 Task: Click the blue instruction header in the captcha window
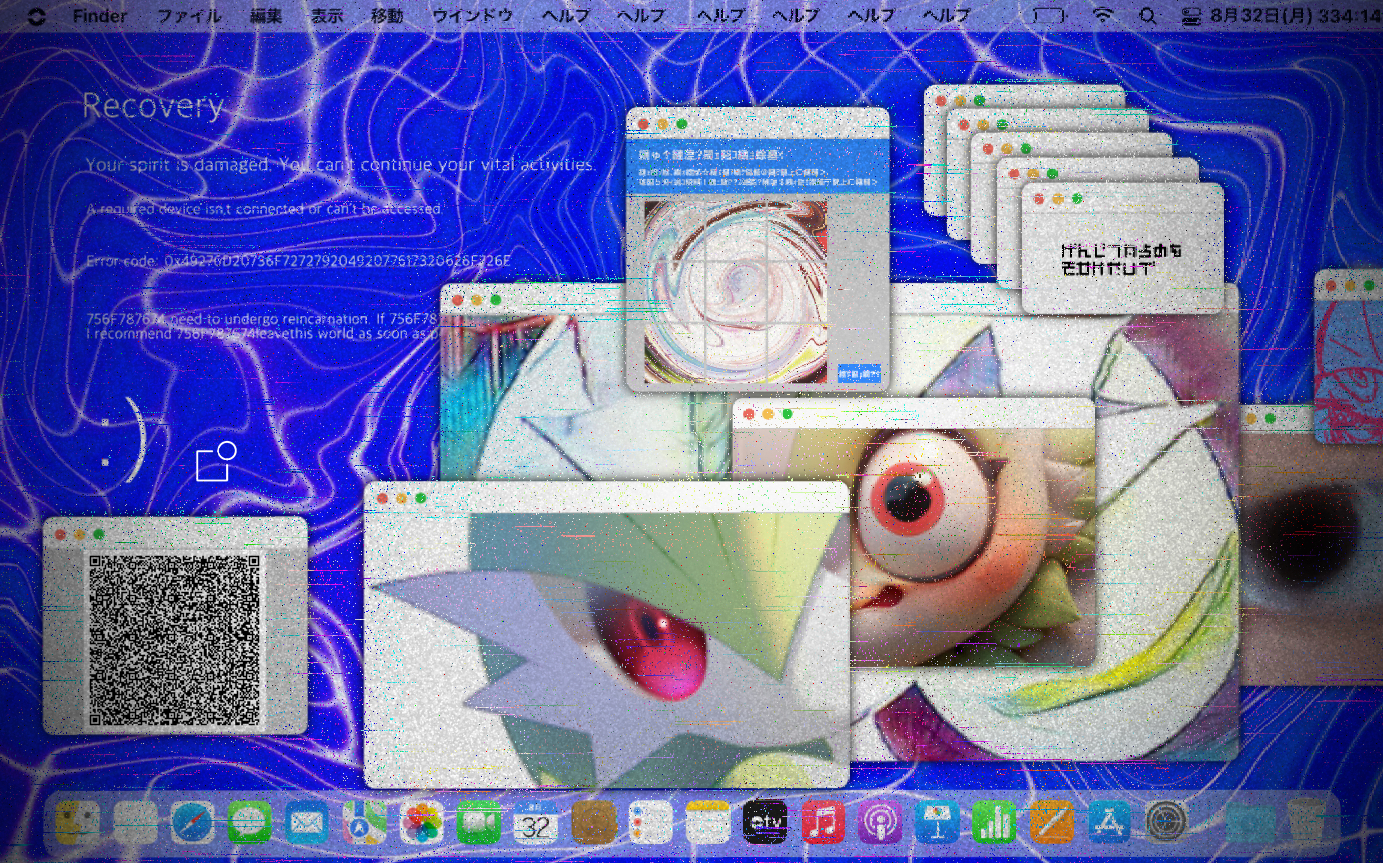pyautogui.click(x=757, y=166)
